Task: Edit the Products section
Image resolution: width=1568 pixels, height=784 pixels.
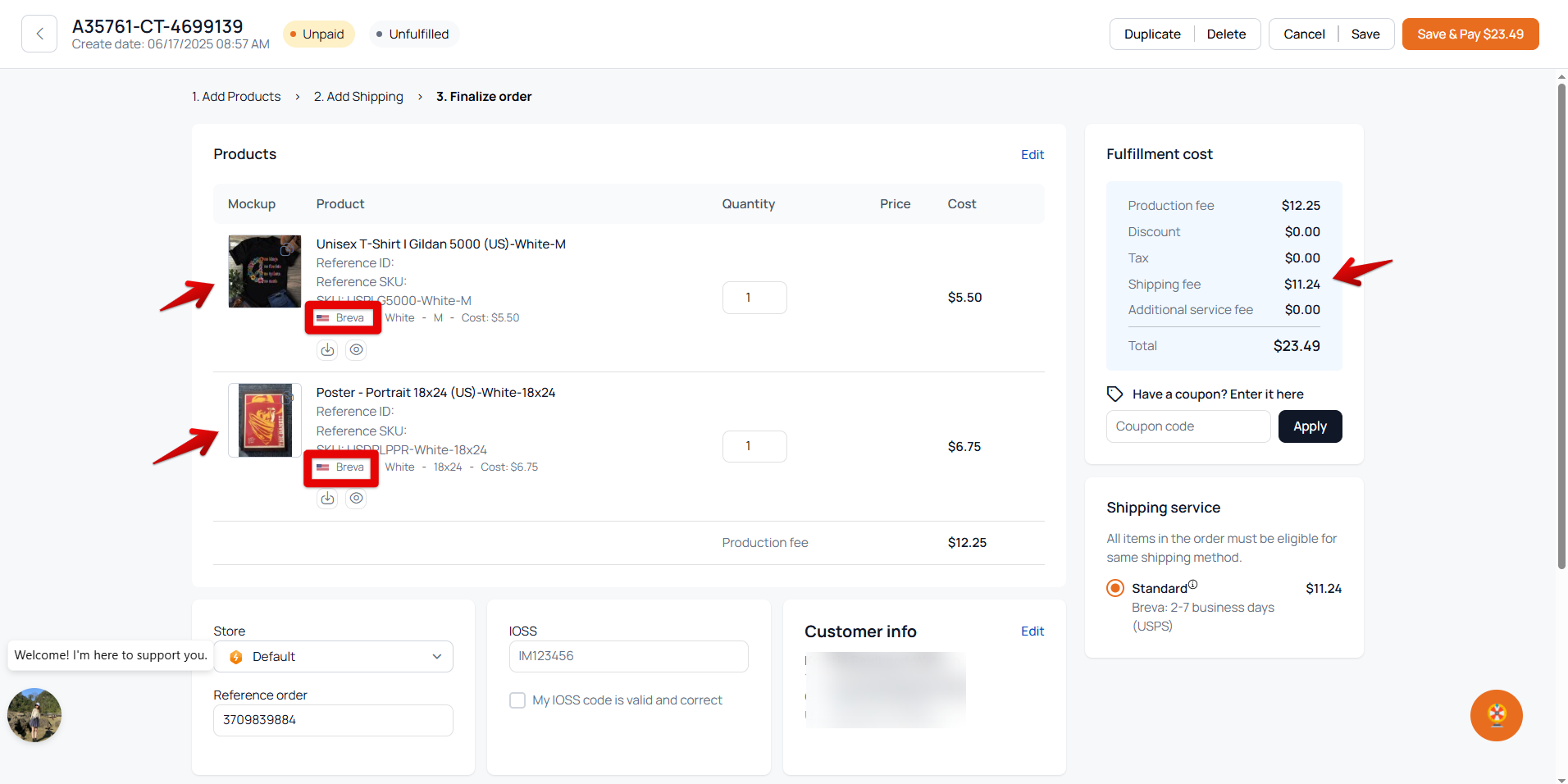Action: [x=1032, y=155]
